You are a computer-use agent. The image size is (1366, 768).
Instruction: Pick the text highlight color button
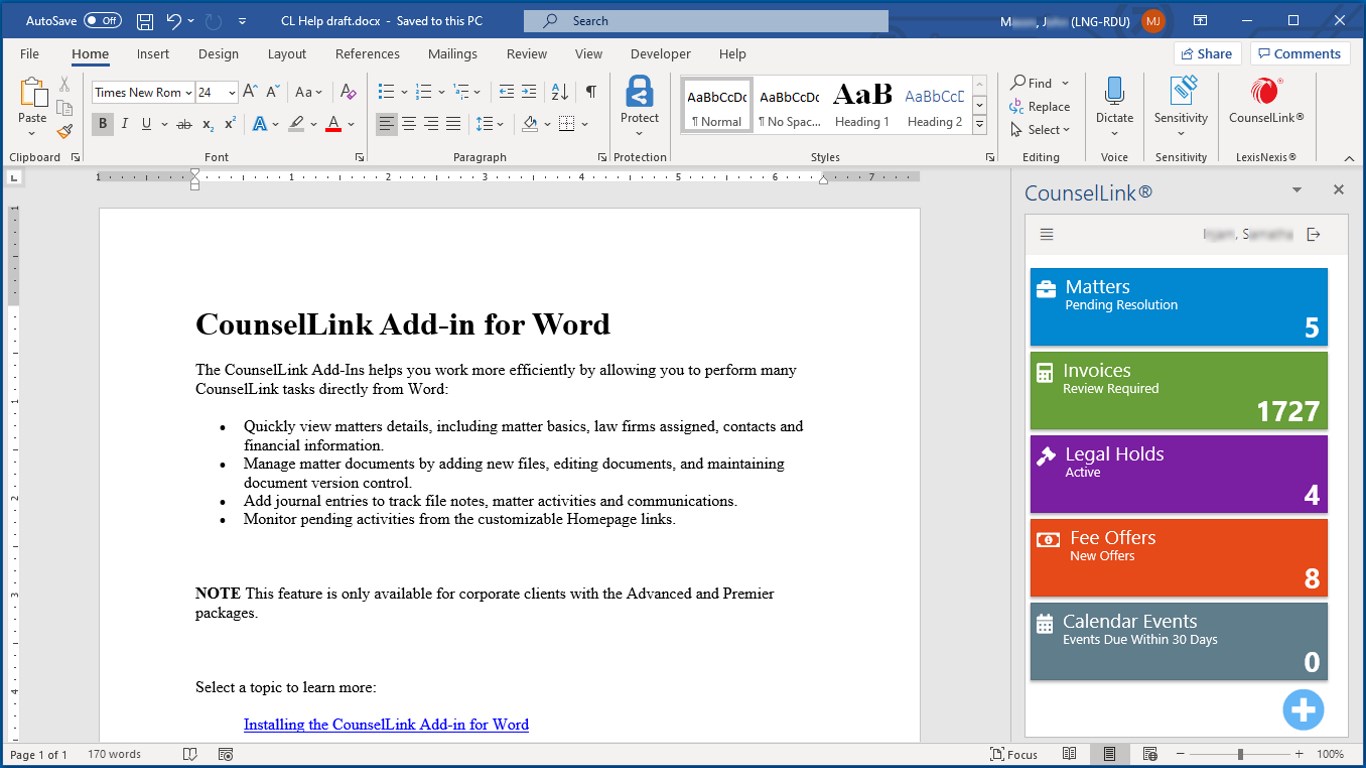click(x=296, y=124)
